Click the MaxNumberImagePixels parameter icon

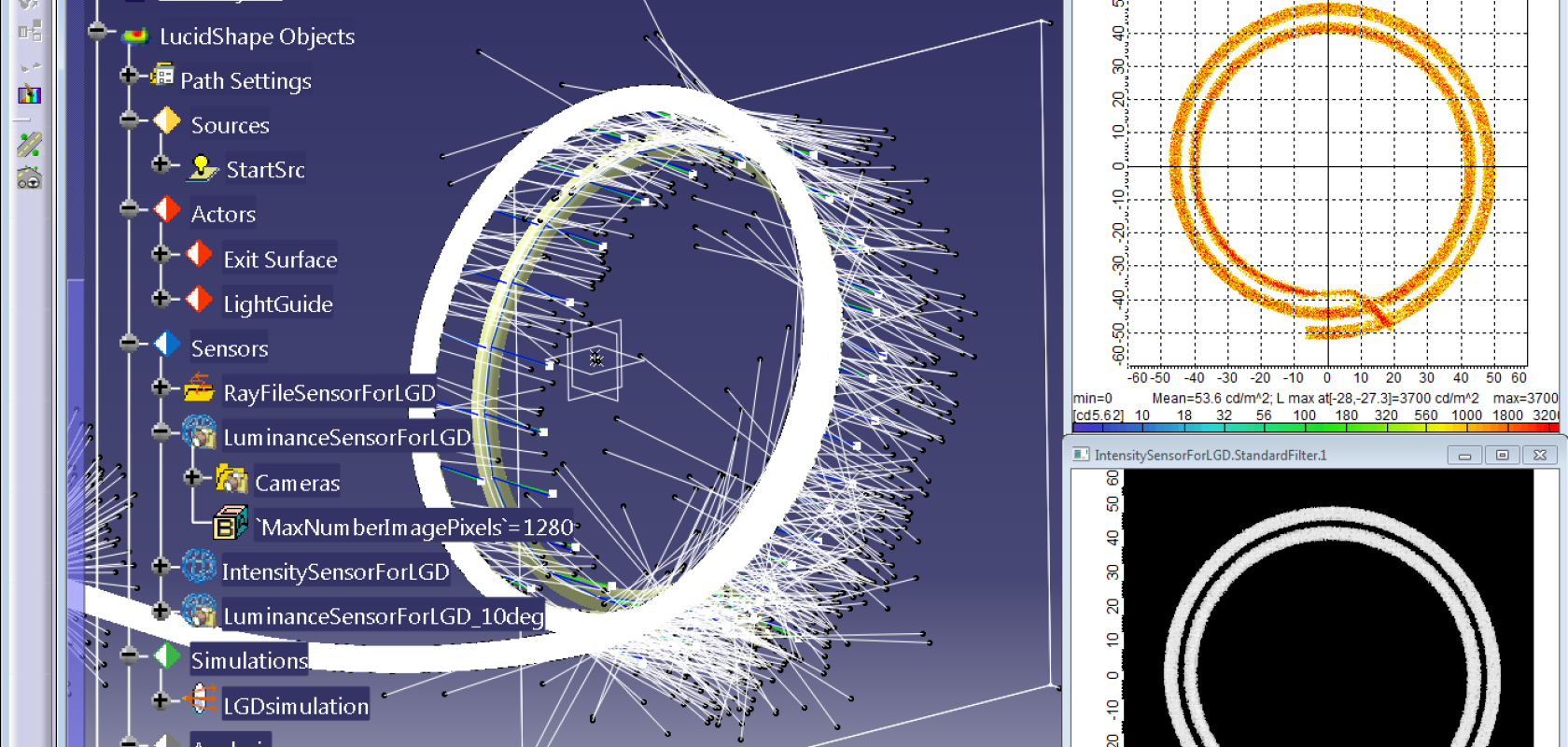(230, 523)
